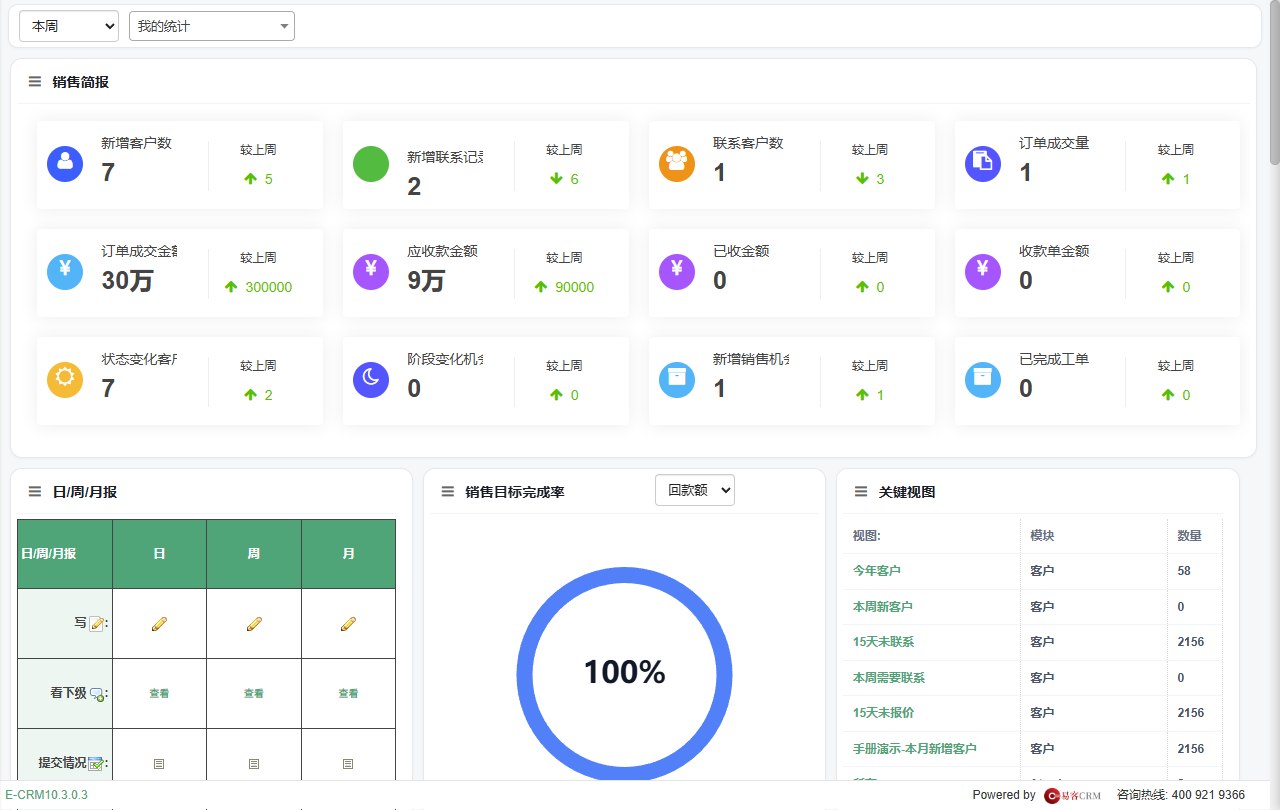Click the 订单成交金额 yen icon
The width and height of the screenshot is (1280, 810).
coord(65,271)
